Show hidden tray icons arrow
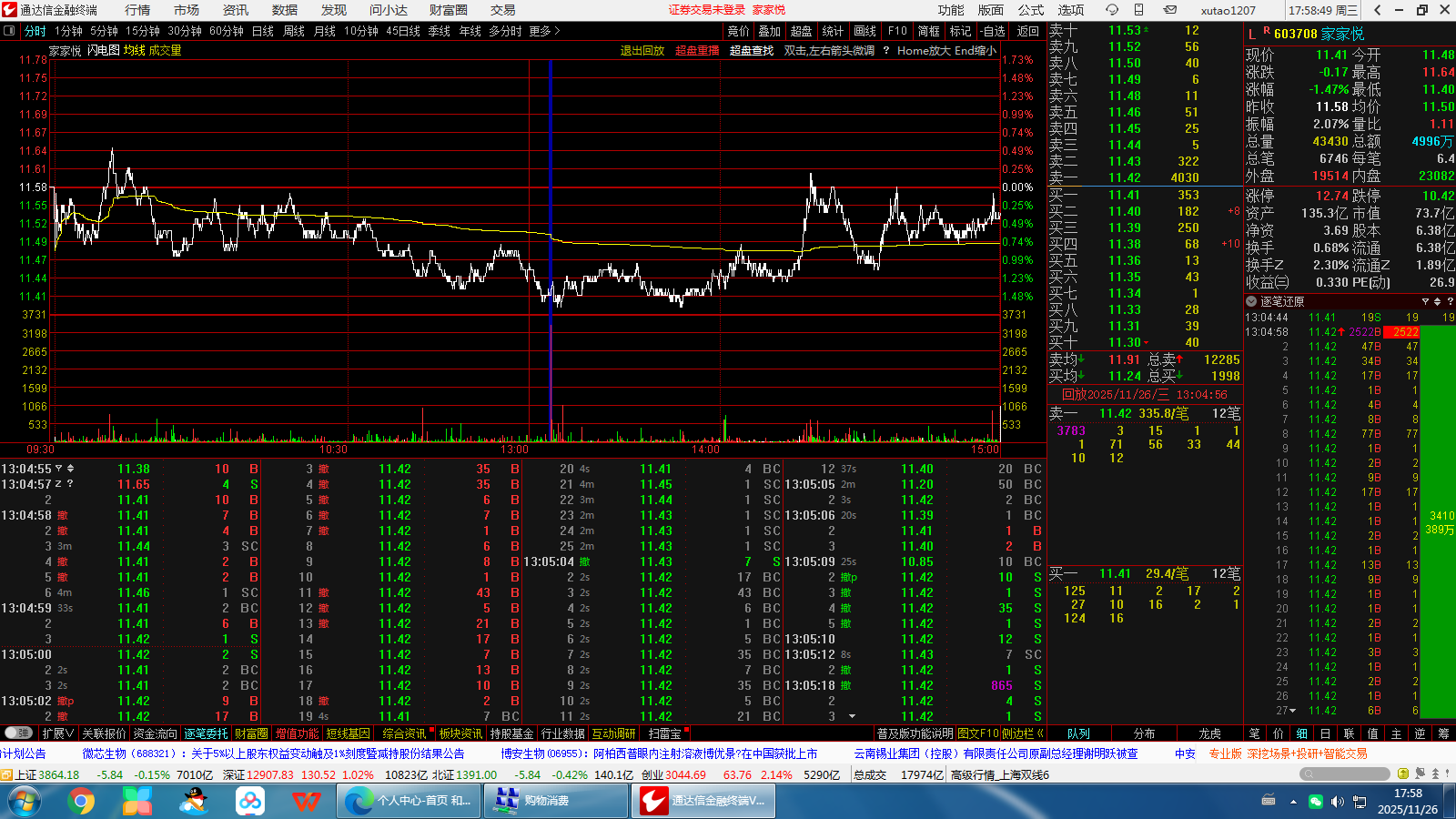Viewport: 1456px width, 819px height. pyautogui.click(x=1293, y=802)
